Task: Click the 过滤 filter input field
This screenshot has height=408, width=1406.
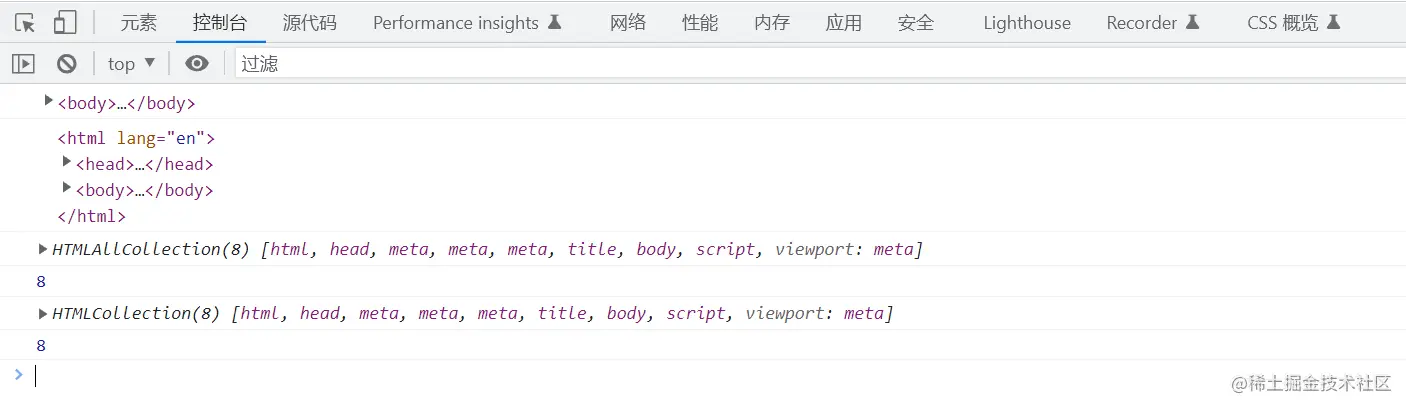Action: pyautogui.click(x=820, y=64)
